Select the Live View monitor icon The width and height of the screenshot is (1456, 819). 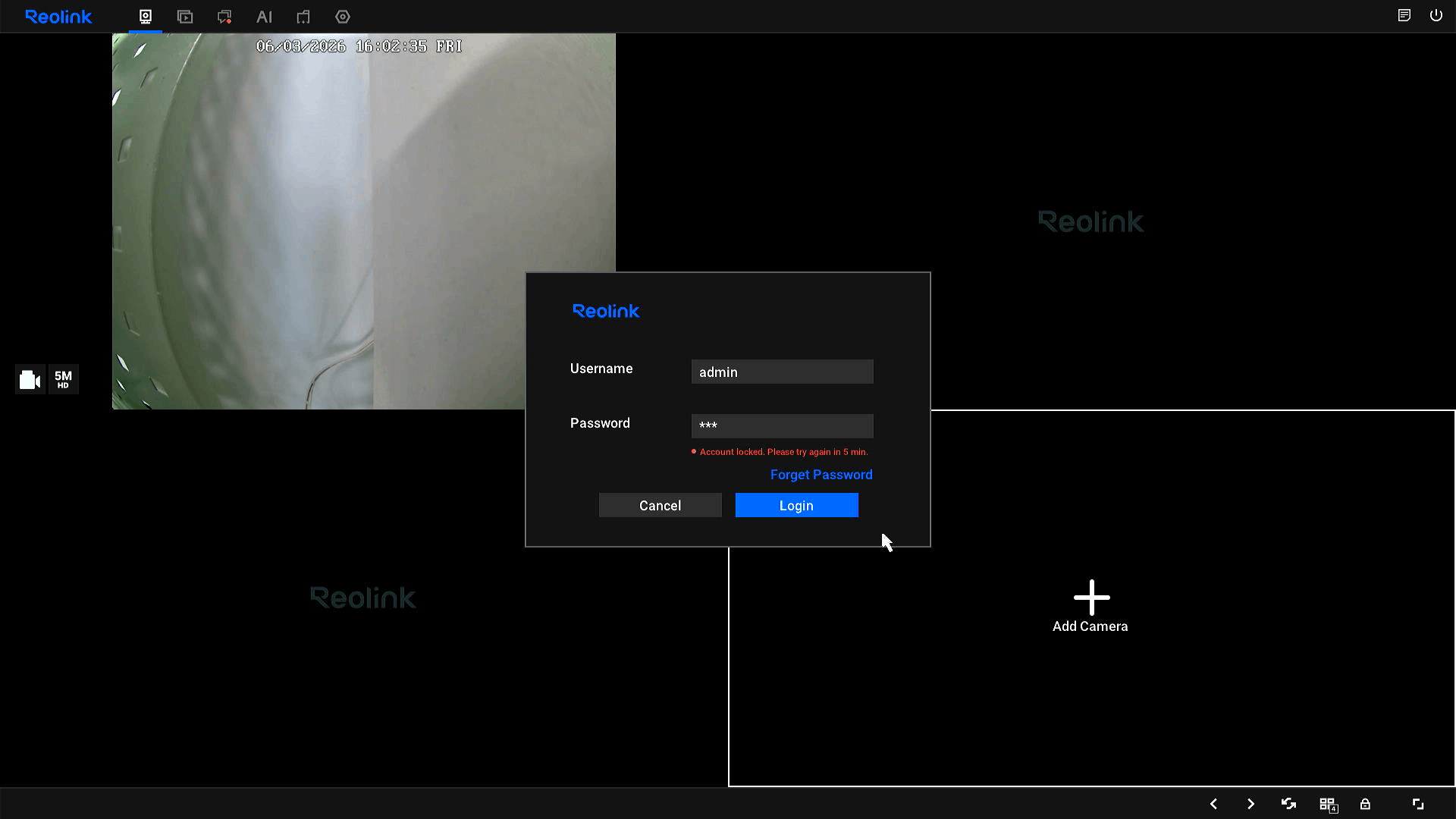coord(146,17)
